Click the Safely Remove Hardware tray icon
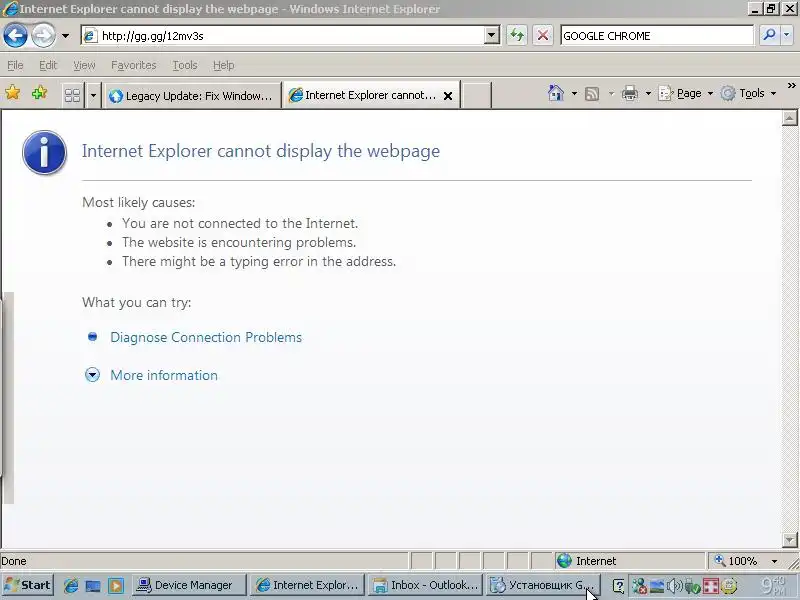 [692, 586]
